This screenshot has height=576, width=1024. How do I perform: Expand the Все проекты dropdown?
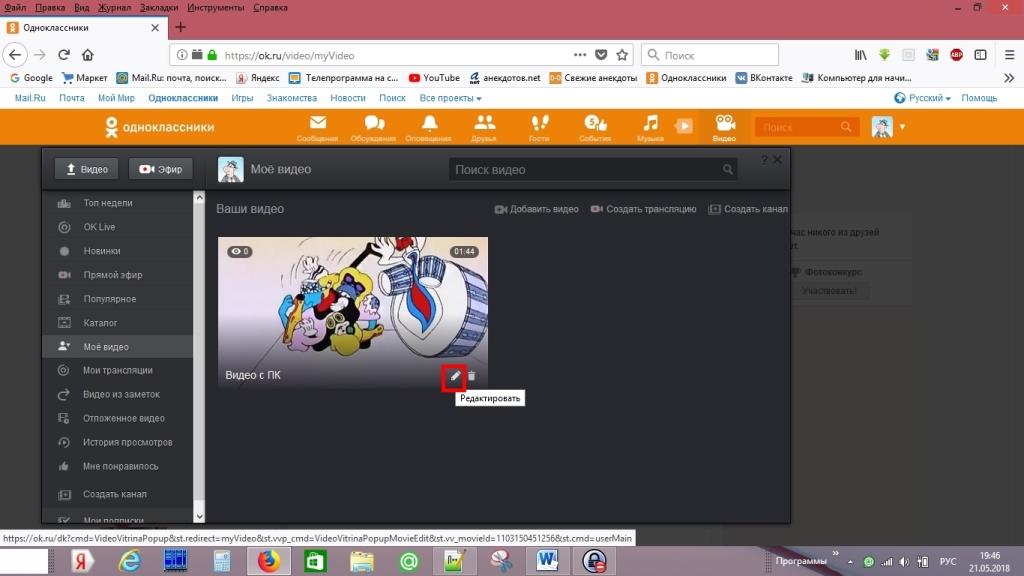(451, 98)
